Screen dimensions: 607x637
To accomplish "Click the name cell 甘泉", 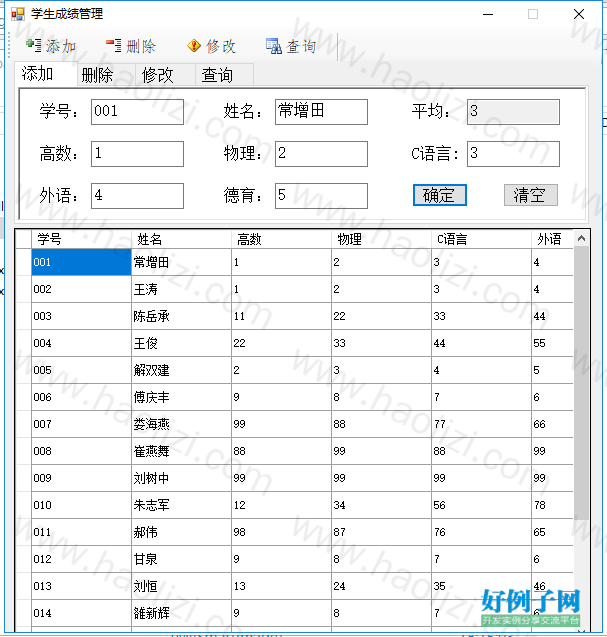I will 181,559.
